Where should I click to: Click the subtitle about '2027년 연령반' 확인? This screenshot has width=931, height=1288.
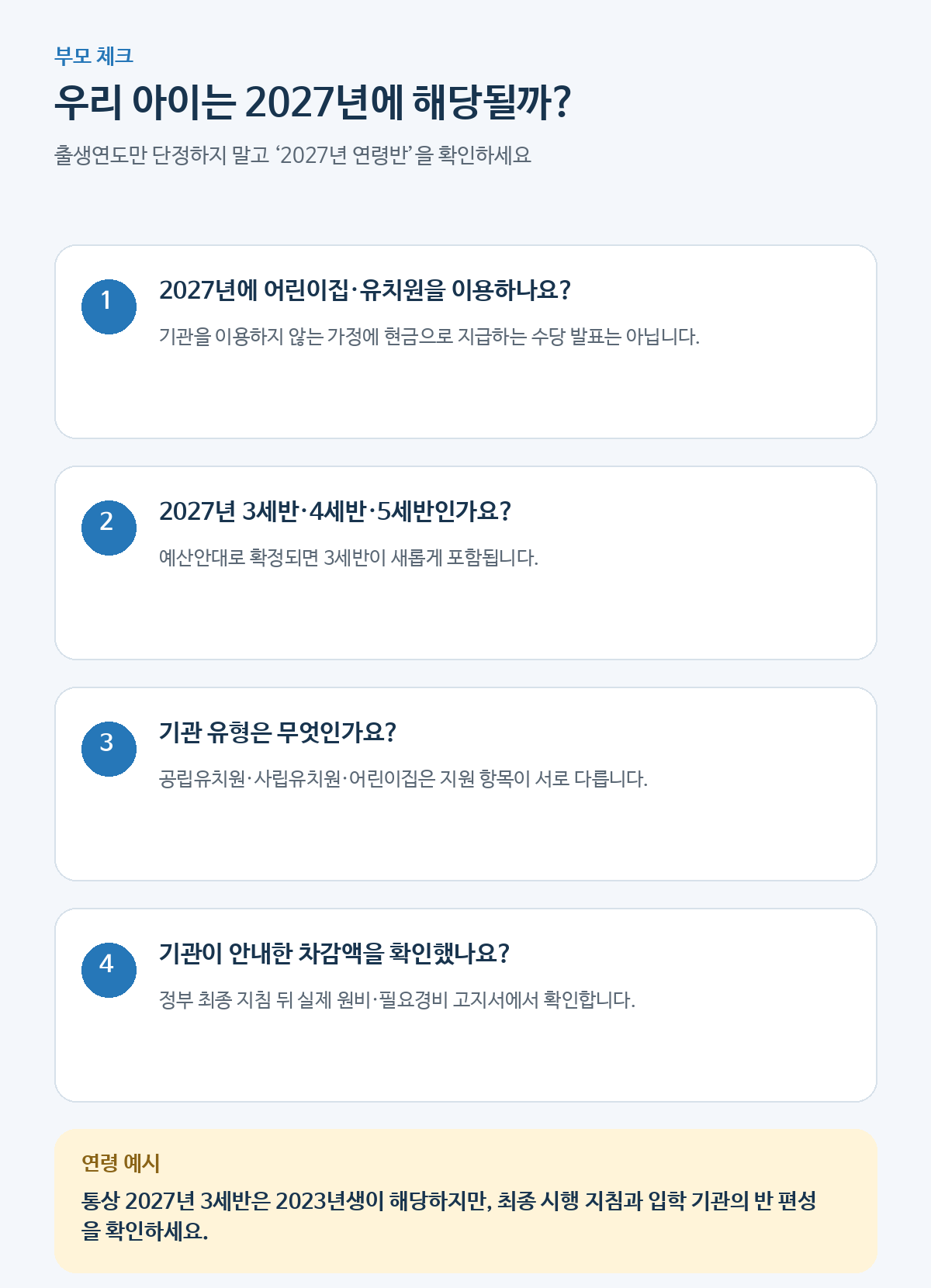pyautogui.click(x=292, y=155)
